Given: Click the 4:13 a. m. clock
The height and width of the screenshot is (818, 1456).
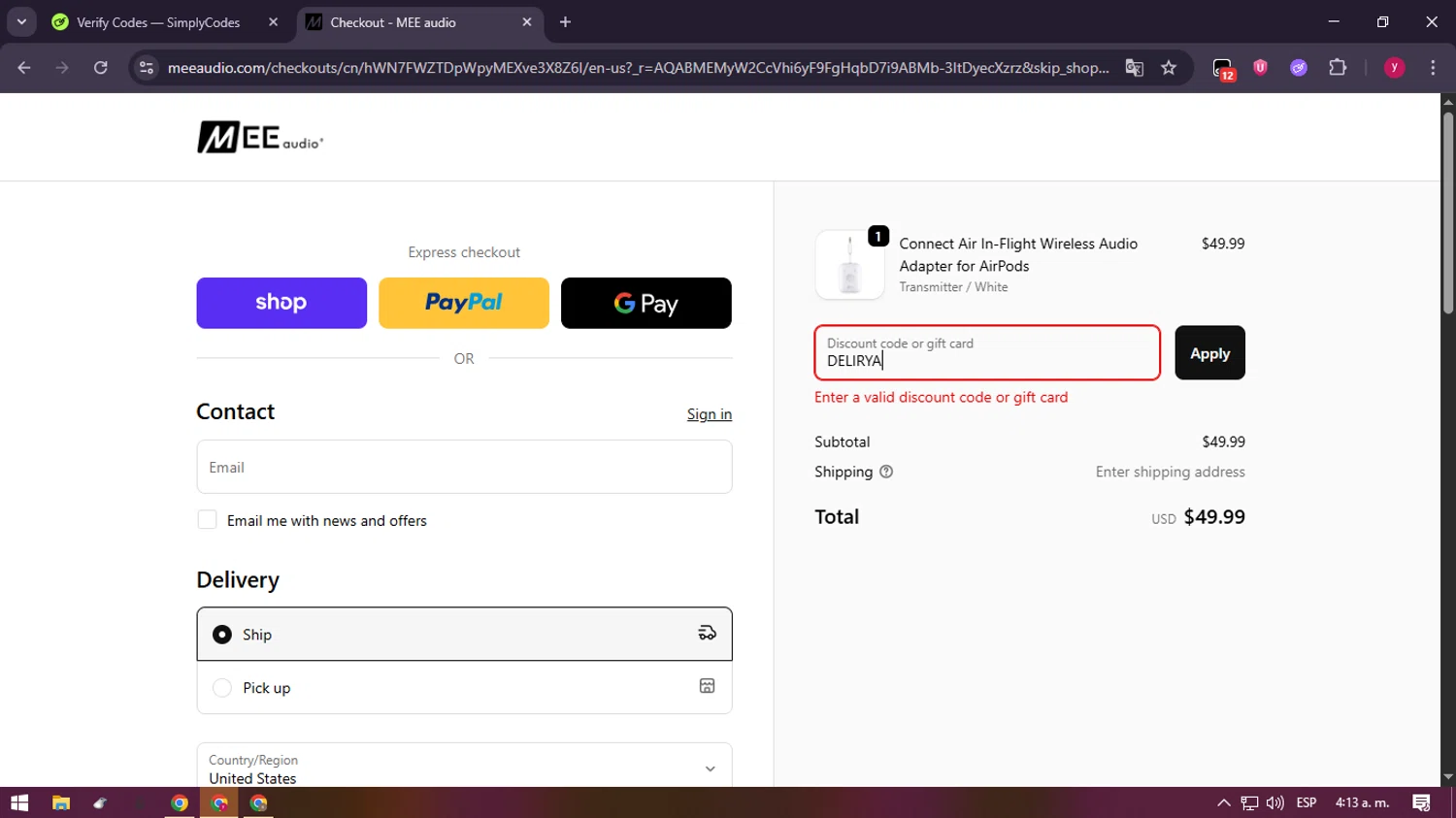Looking at the screenshot, I should pos(1362,802).
